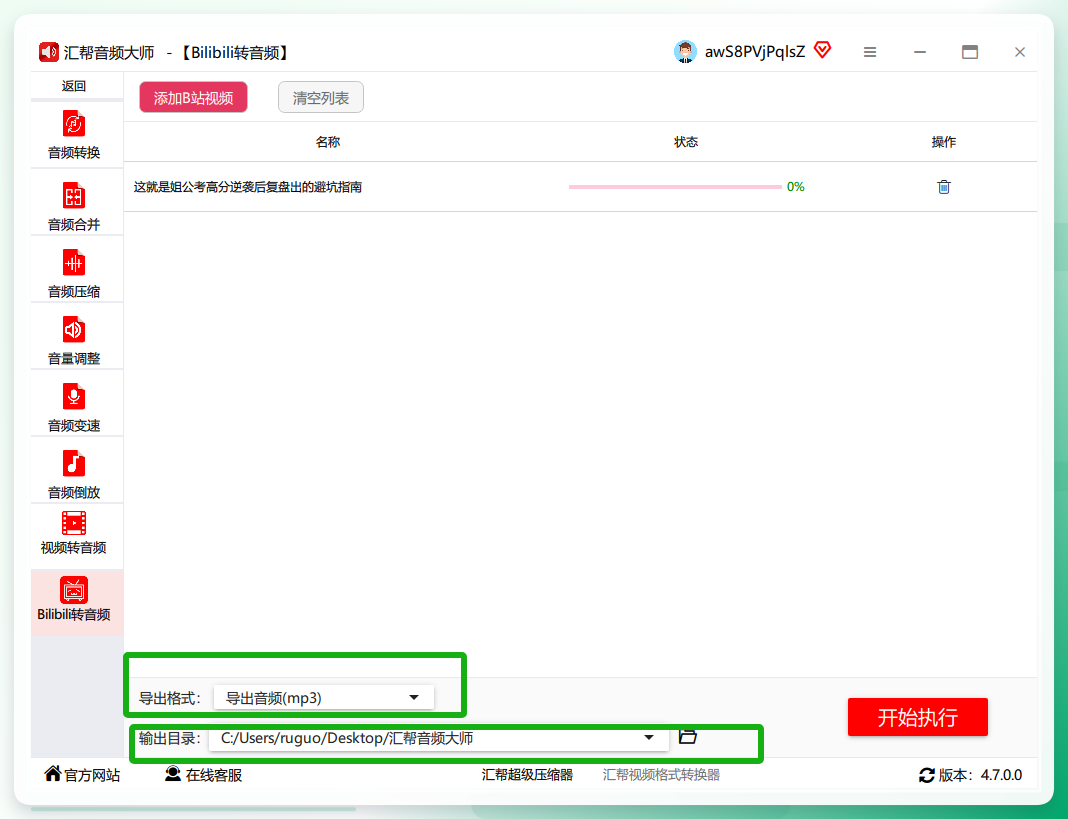The image size is (1068, 819).
Task: Open 汇帮视频格式转换器 link
Action: [661, 775]
